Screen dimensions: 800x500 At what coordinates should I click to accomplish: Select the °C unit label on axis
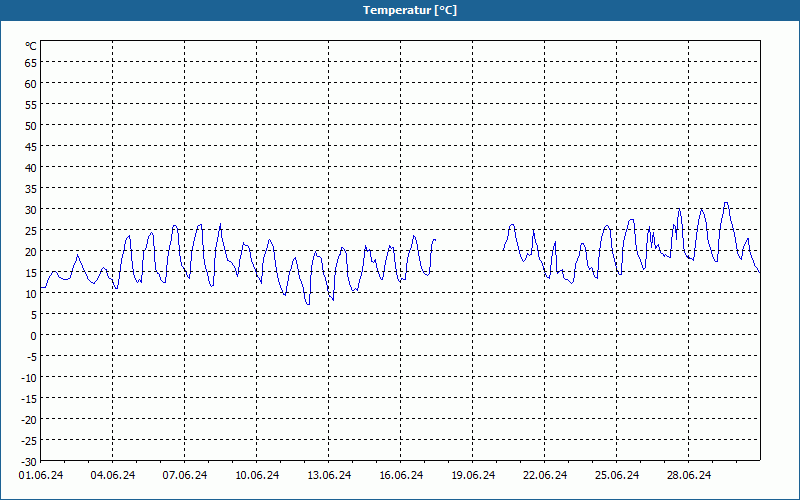31,46
